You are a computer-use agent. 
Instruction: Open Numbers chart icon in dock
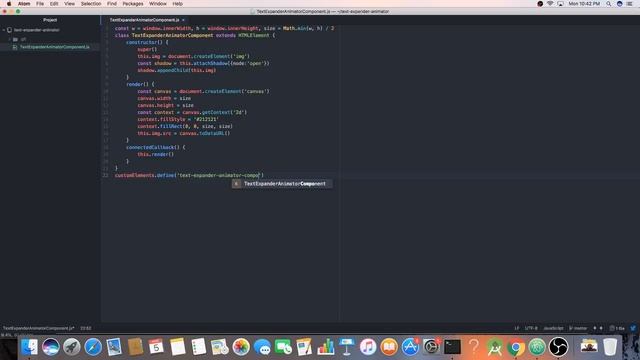pyautogui.click(x=326, y=347)
